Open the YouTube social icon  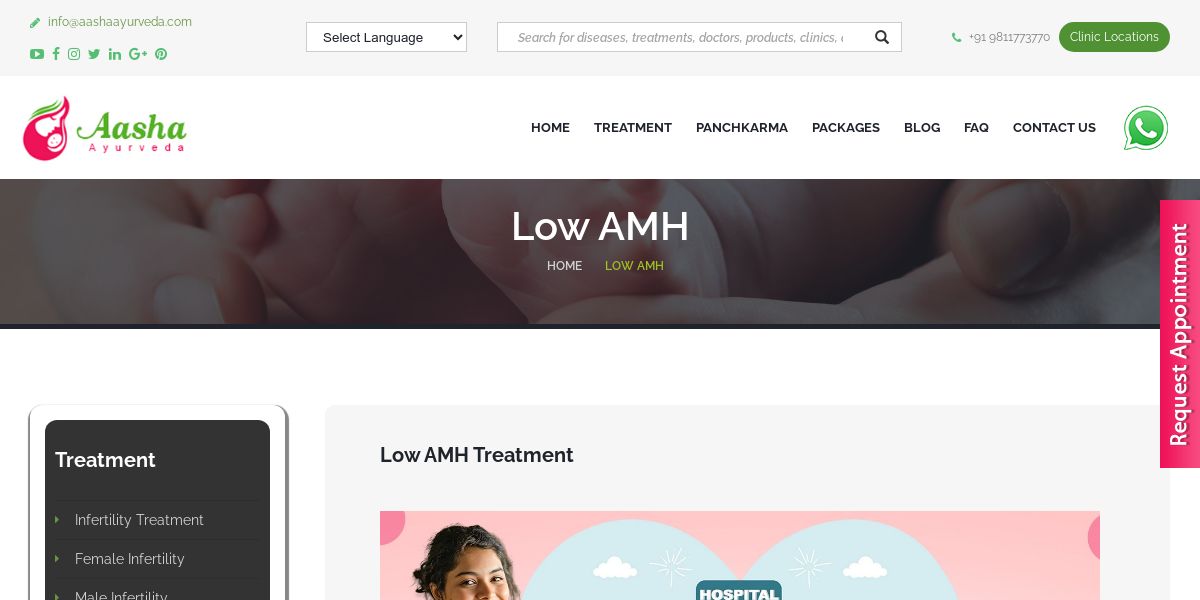(x=37, y=54)
